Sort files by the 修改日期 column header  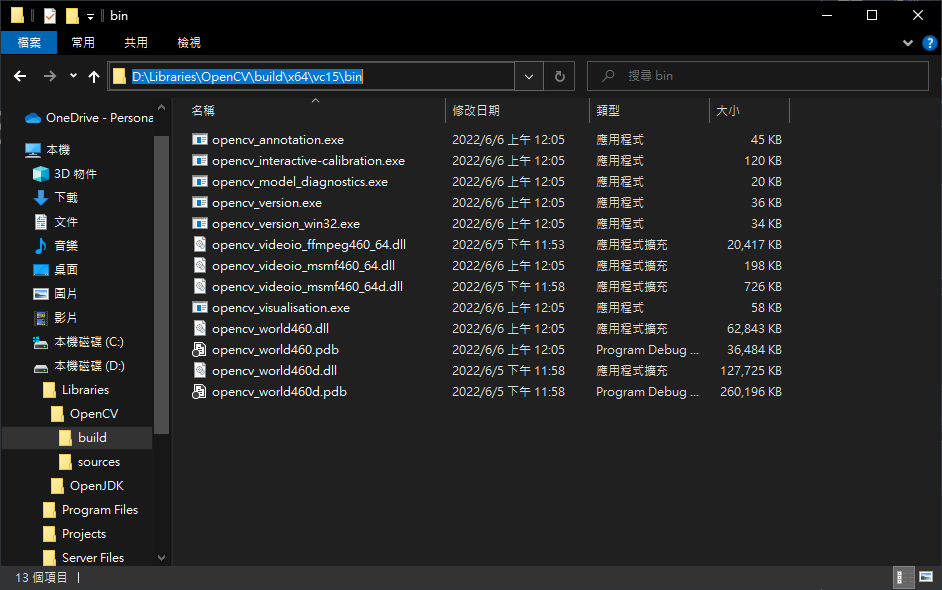click(517, 111)
